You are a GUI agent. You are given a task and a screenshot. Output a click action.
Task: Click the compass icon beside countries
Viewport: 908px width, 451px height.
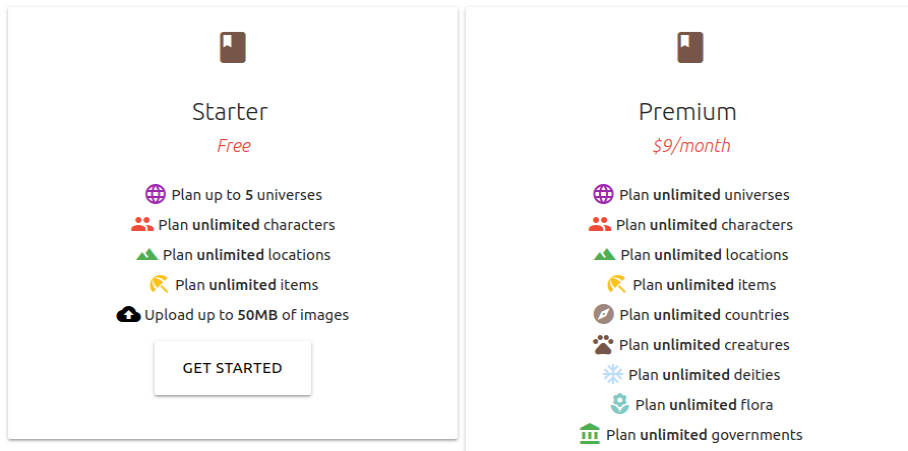point(603,315)
